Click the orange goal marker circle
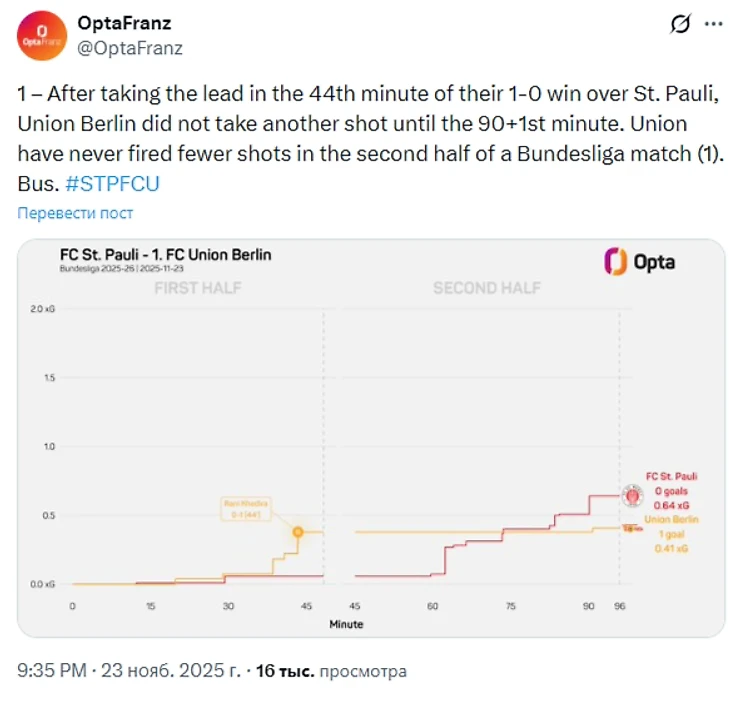The image size is (730, 702). click(298, 532)
